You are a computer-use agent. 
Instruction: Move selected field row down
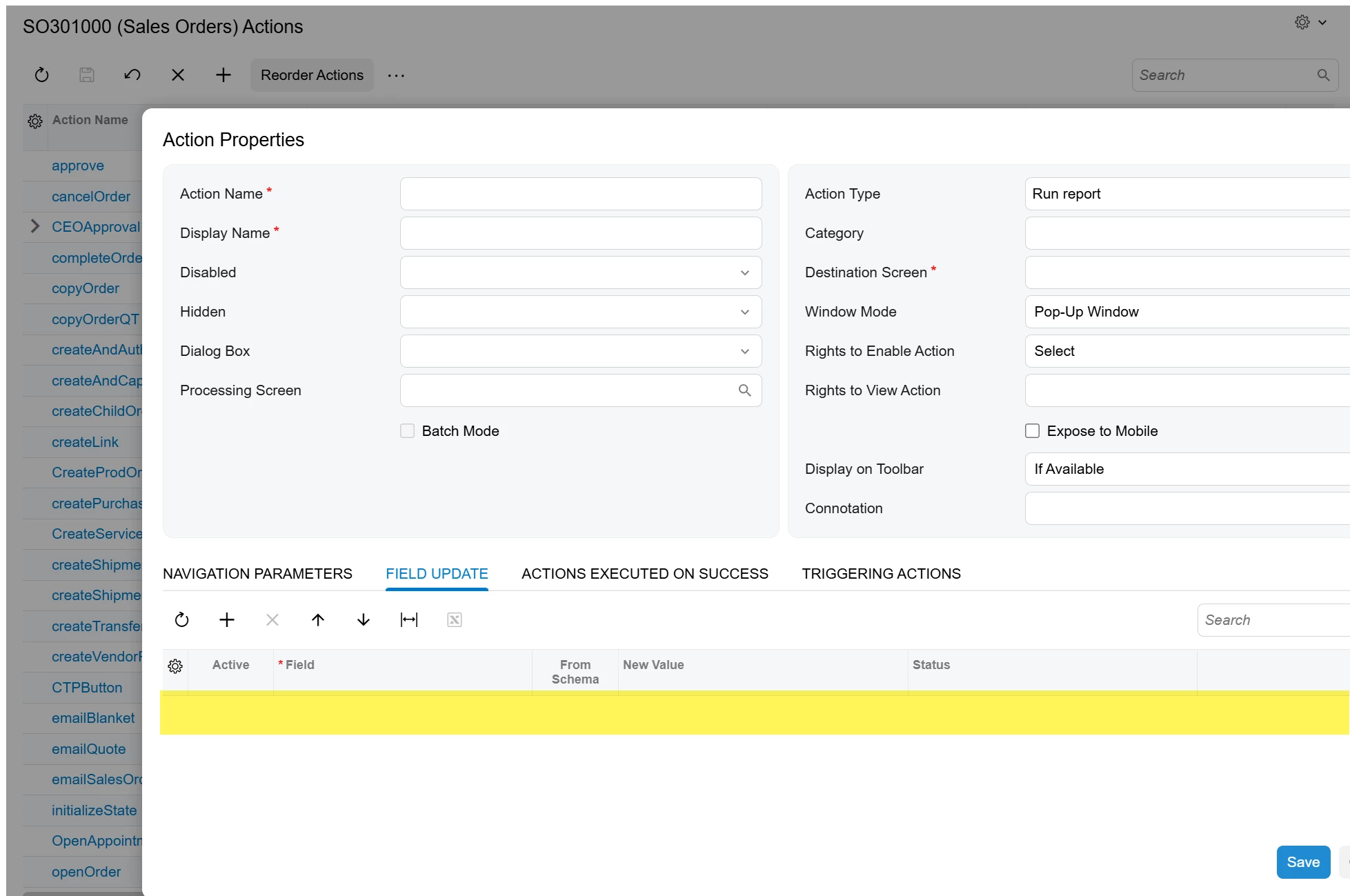coord(364,620)
